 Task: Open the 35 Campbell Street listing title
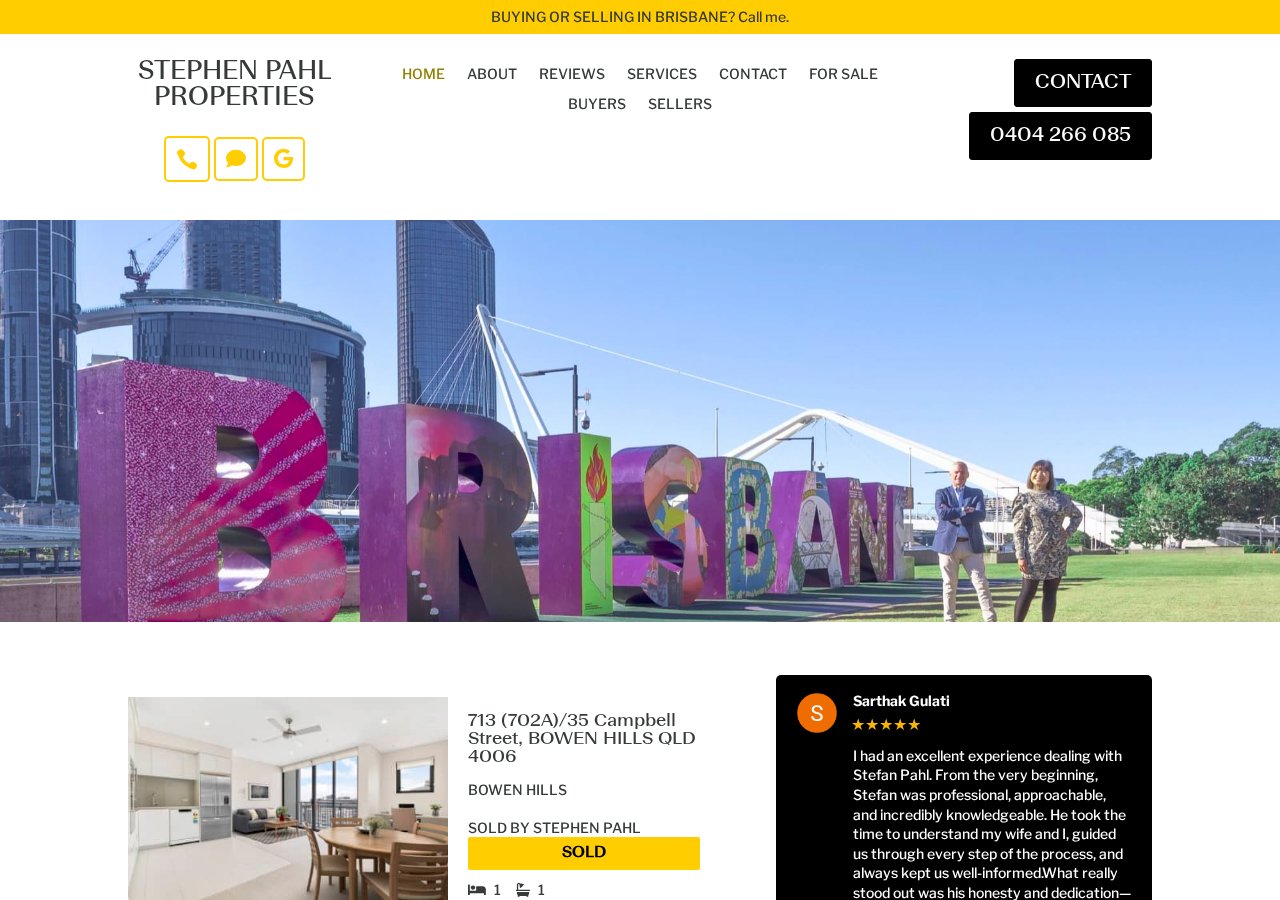(582, 739)
